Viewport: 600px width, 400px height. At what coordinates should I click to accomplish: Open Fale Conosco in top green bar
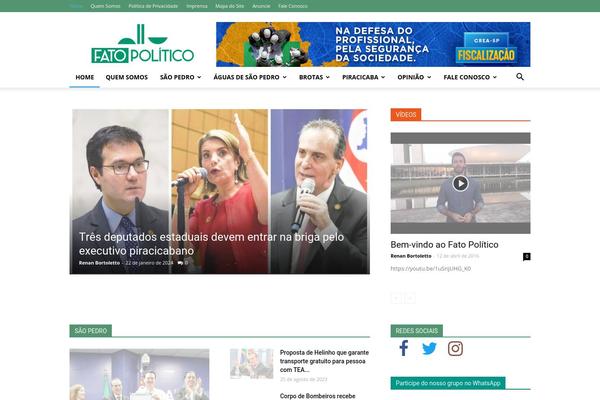(293, 6)
